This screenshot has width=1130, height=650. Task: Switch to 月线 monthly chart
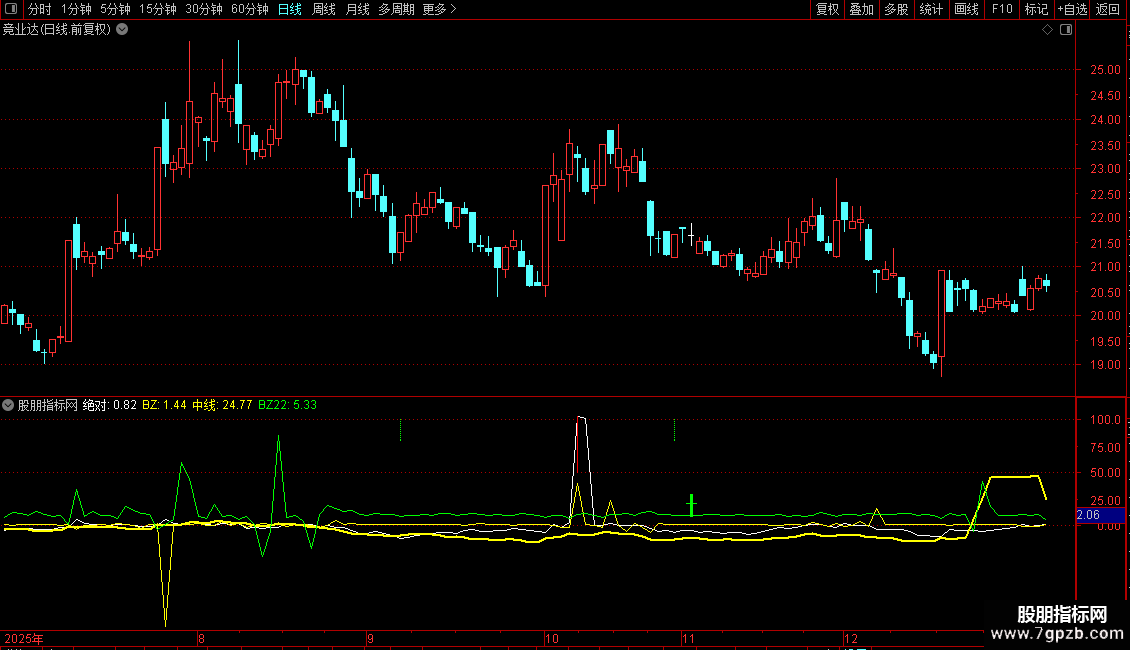point(357,9)
